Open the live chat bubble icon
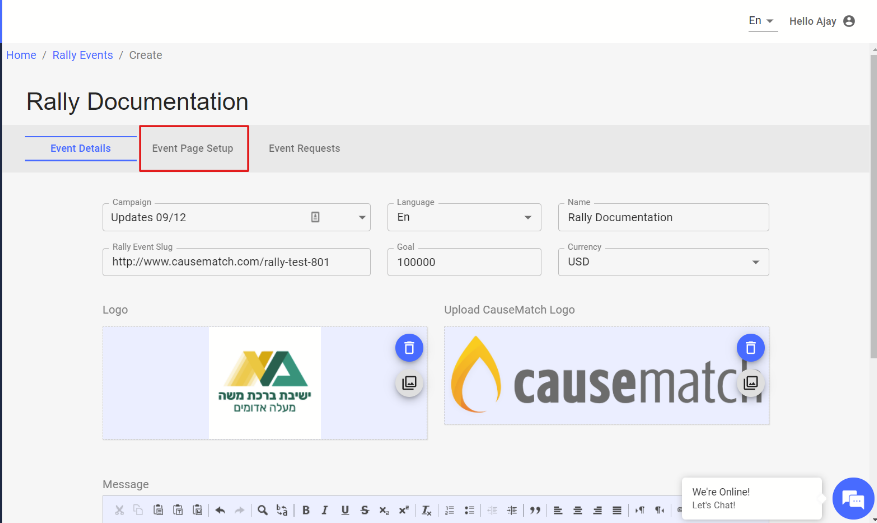This screenshot has width=877, height=523. (x=853, y=498)
